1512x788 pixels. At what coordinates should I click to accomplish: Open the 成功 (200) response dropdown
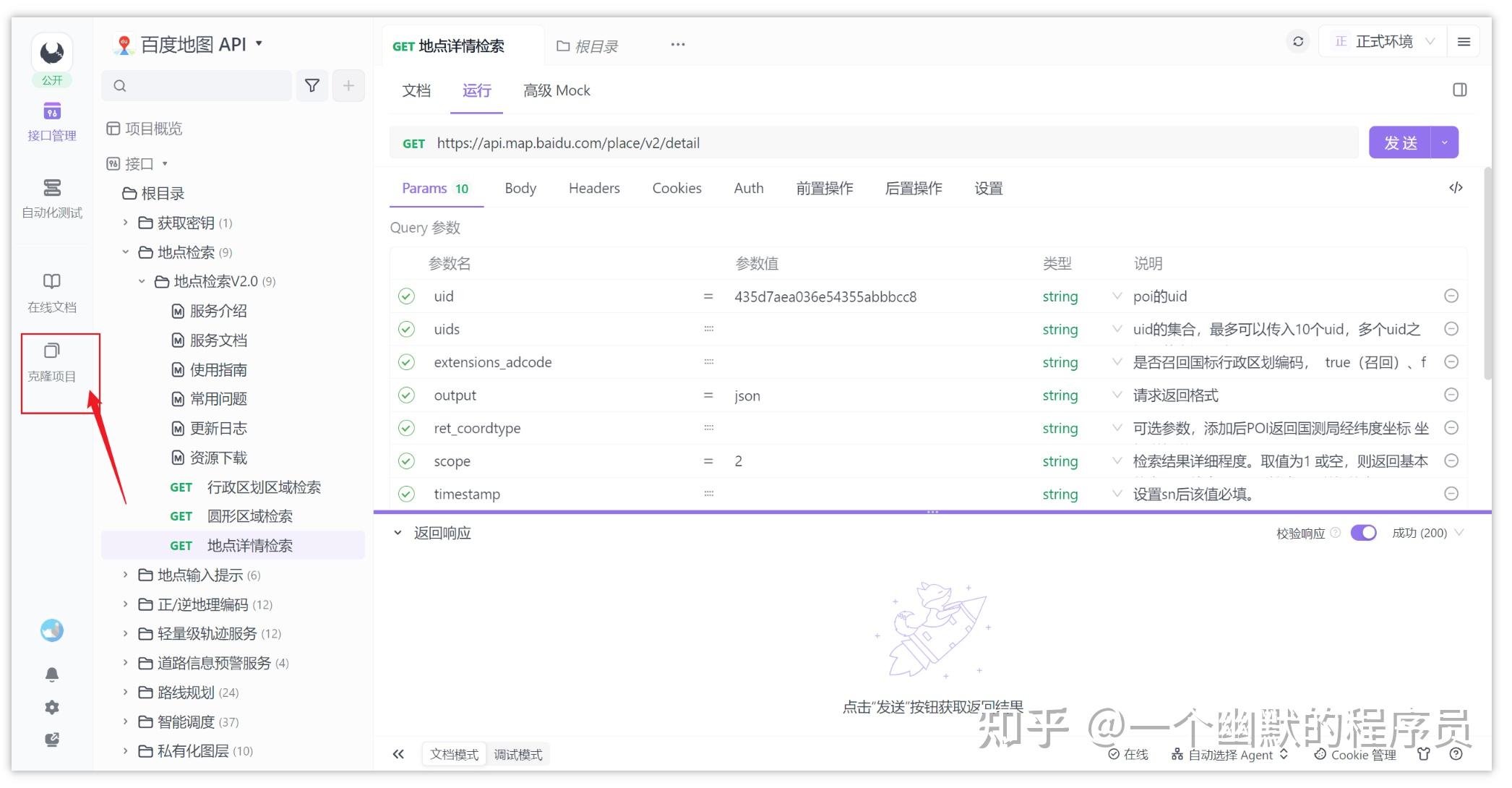1427,533
